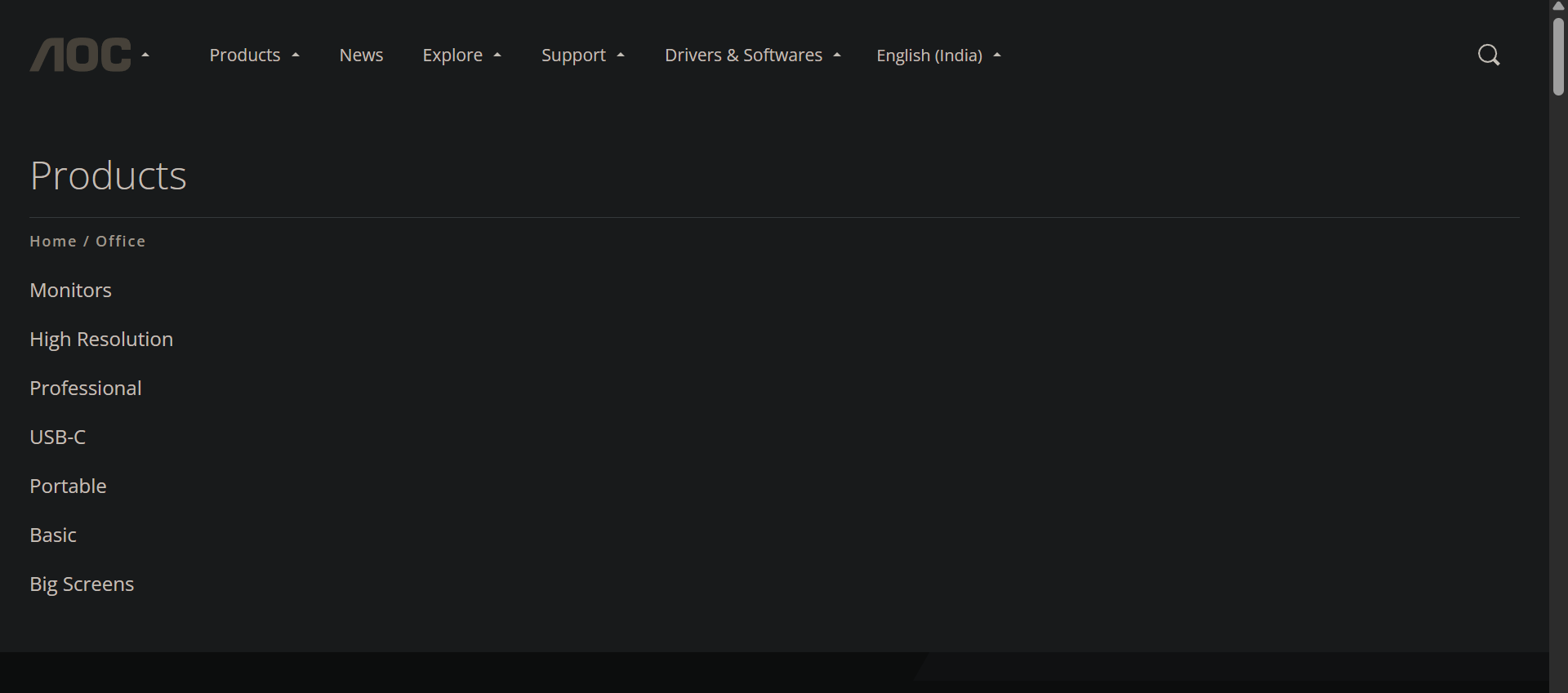This screenshot has width=1568, height=693.
Task: Go to the News page
Action: 361,55
